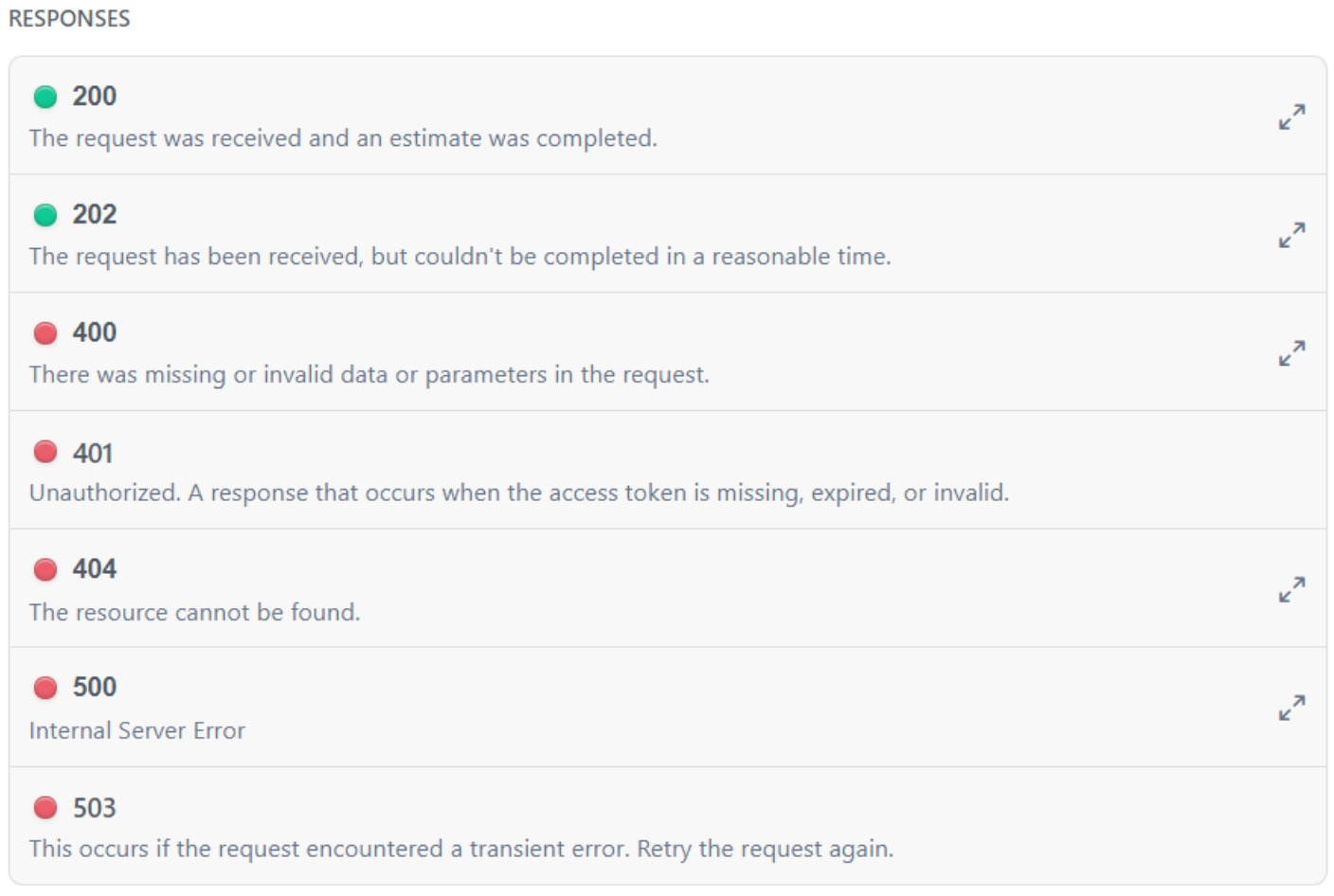Click the 'Internal Server Error' description
Viewport: 1334px width, 896px height.
137,730
